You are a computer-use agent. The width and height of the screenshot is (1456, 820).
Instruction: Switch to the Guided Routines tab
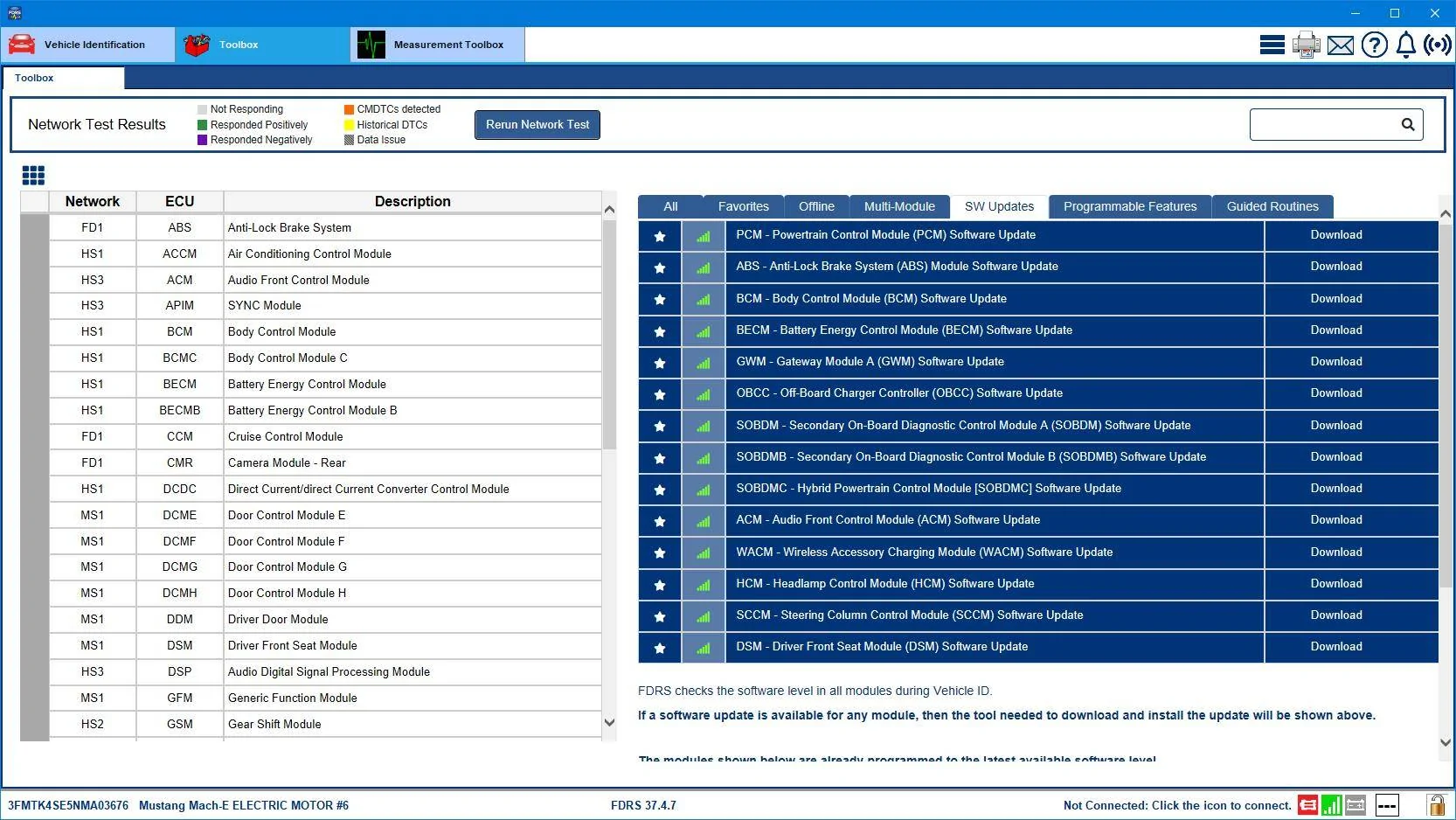tap(1272, 206)
